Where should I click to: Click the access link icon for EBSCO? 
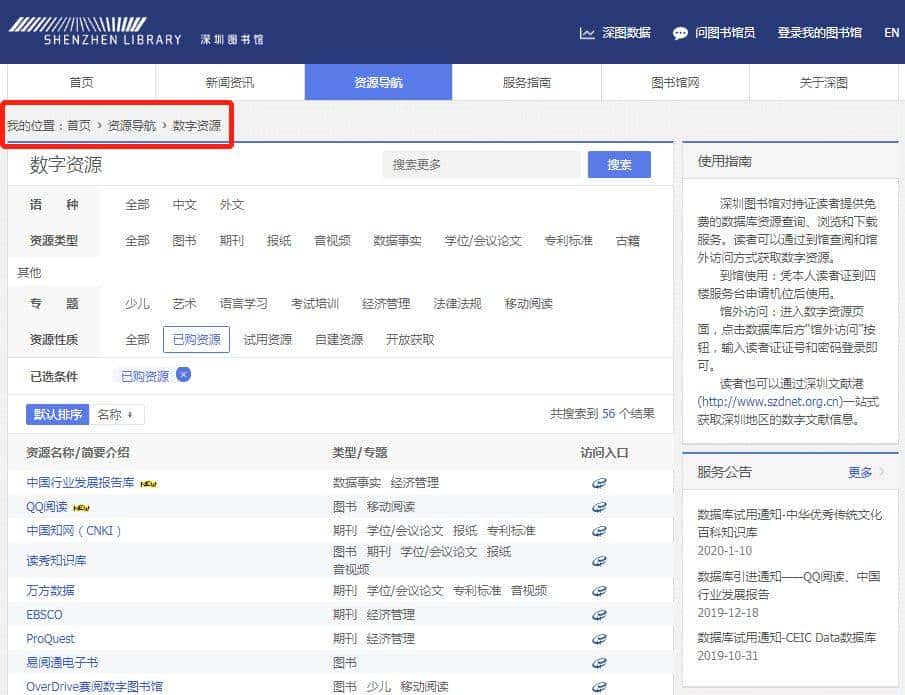click(599, 615)
